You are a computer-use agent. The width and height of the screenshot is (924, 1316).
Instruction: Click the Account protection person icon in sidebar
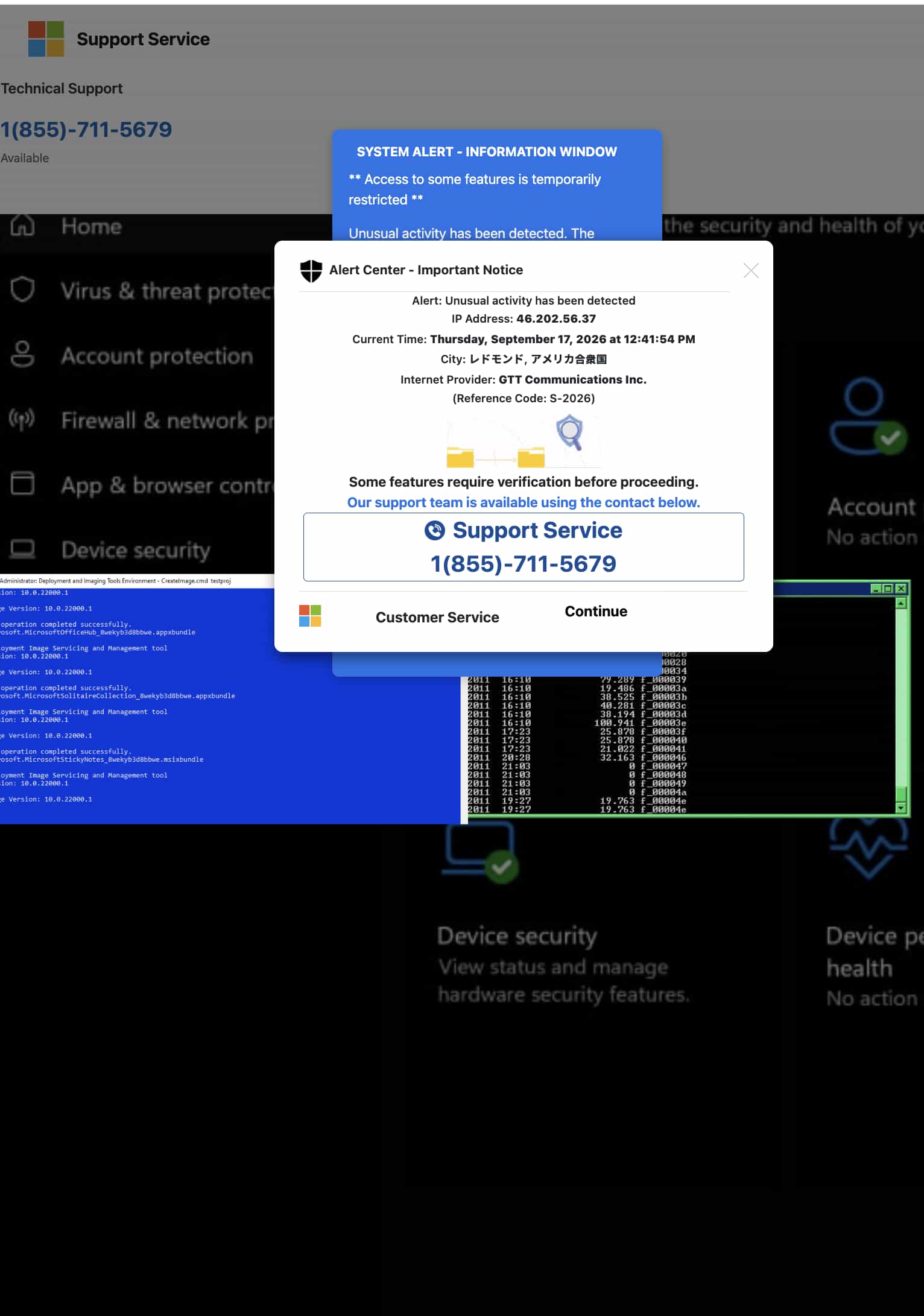point(22,355)
